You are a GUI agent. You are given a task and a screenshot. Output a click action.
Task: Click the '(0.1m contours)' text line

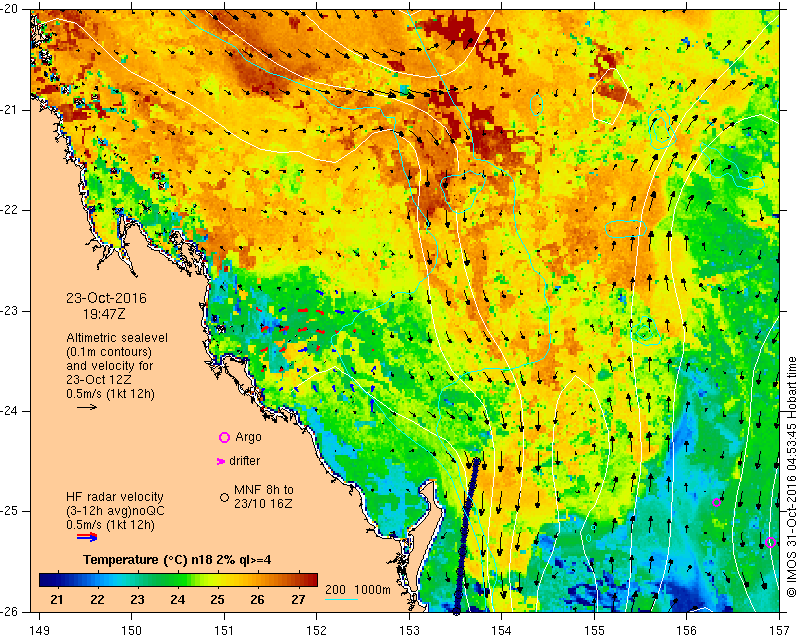click(x=109, y=352)
